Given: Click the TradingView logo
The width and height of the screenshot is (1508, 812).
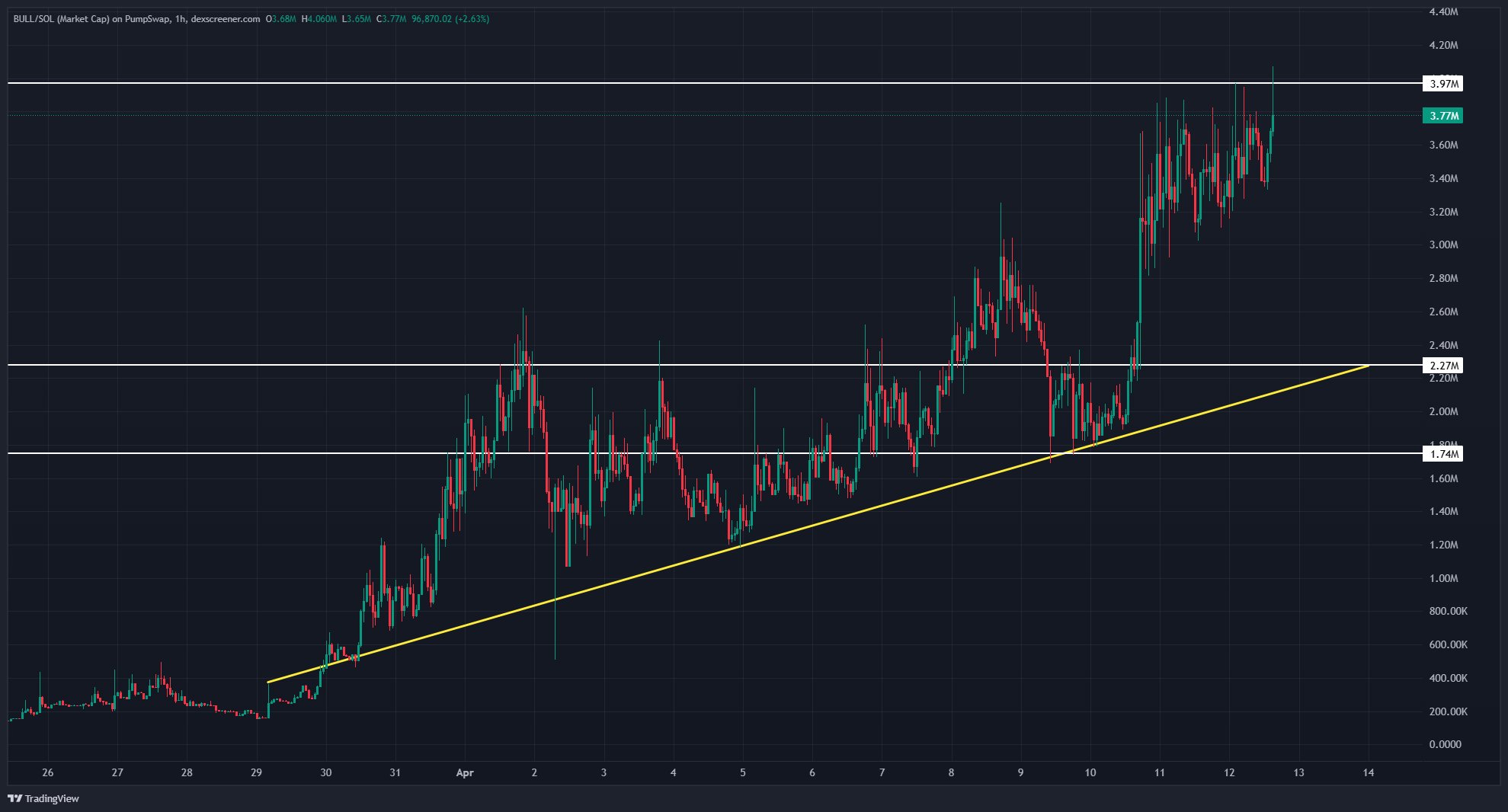Looking at the screenshot, I should 43,798.
